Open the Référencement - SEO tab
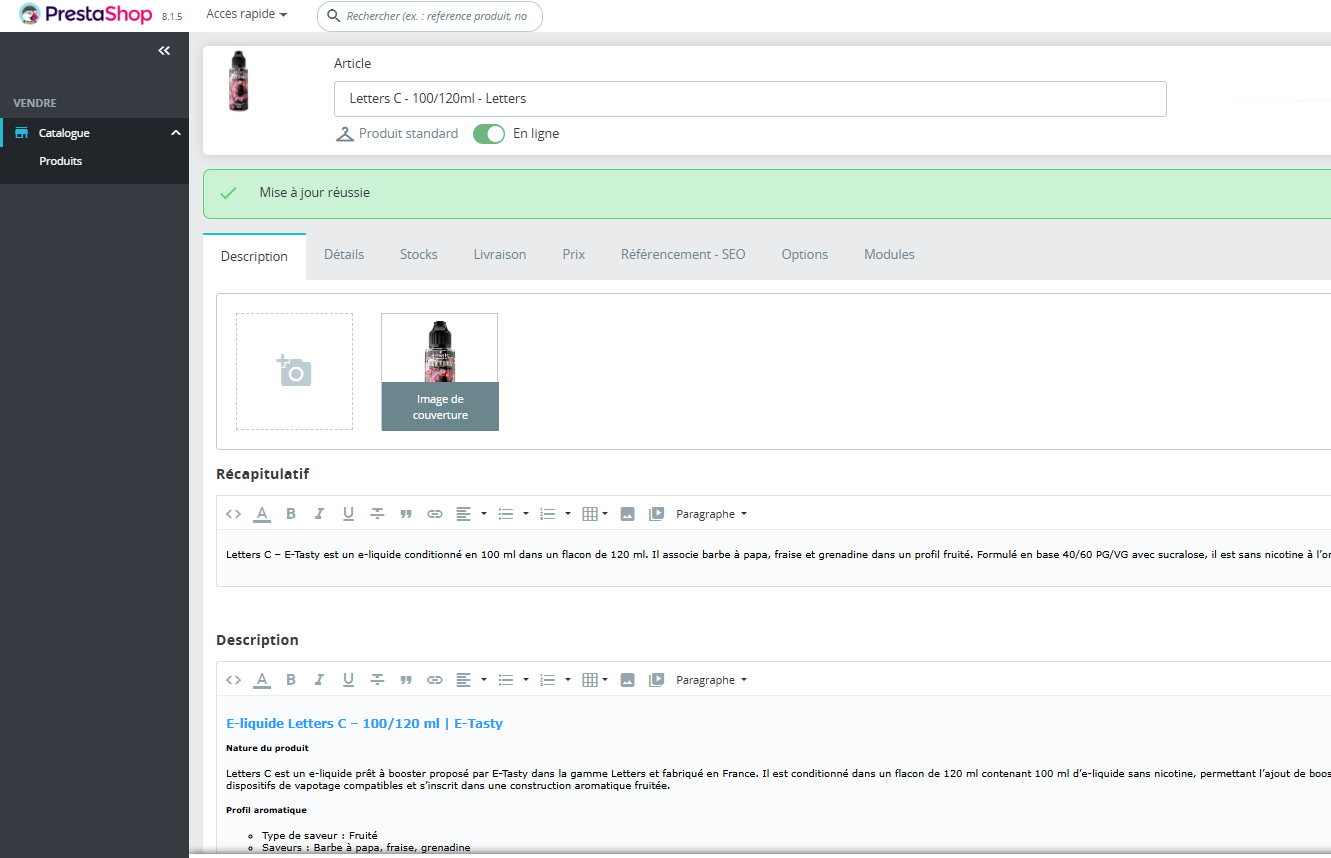The width and height of the screenshot is (1331, 858). pos(683,255)
